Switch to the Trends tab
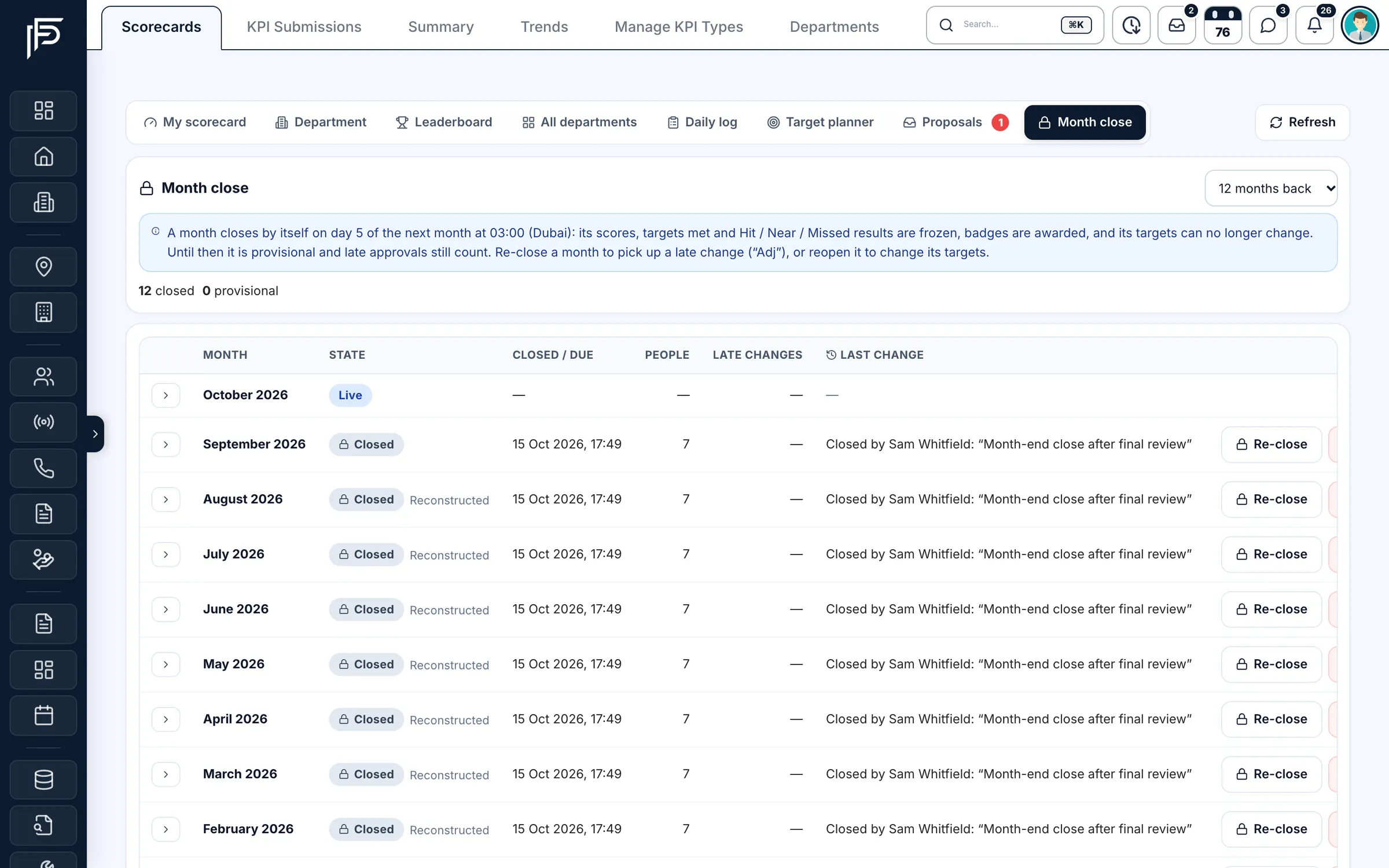This screenshot has height=868, width=1389. [544, 27]
